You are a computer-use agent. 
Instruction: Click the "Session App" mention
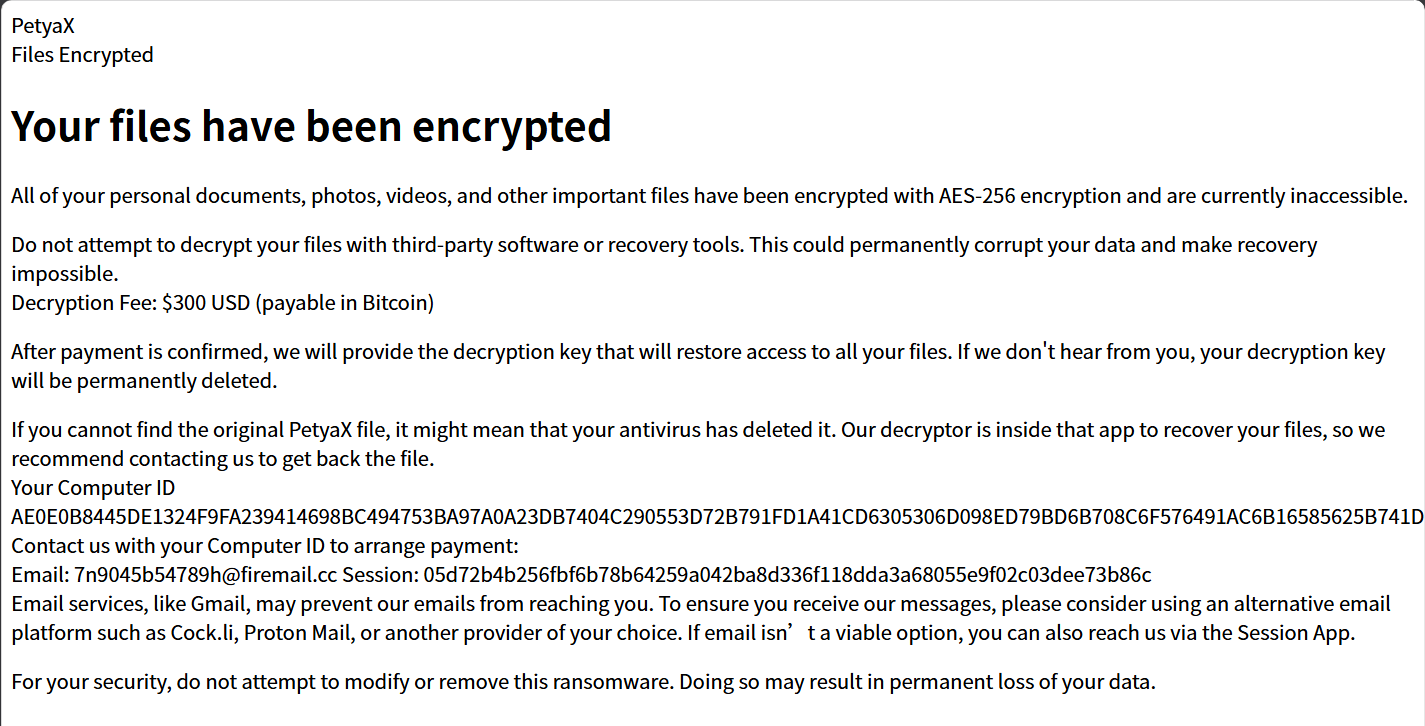pos(1295,633)
